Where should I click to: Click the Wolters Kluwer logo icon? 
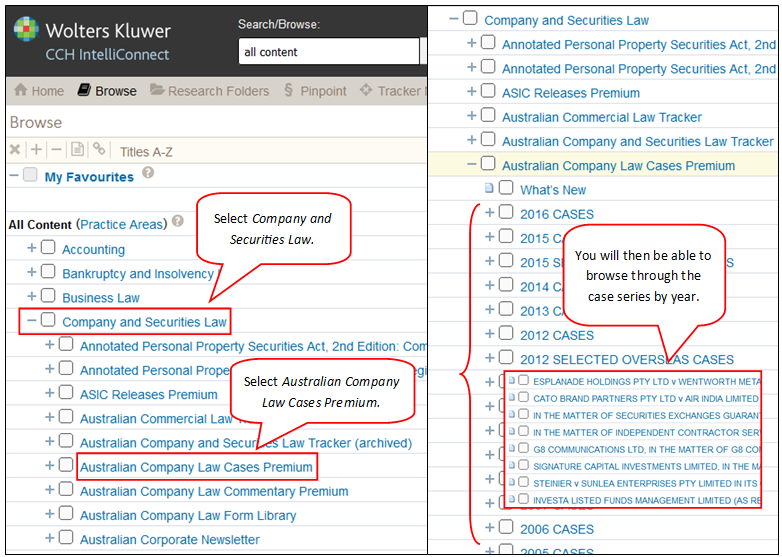26,29
